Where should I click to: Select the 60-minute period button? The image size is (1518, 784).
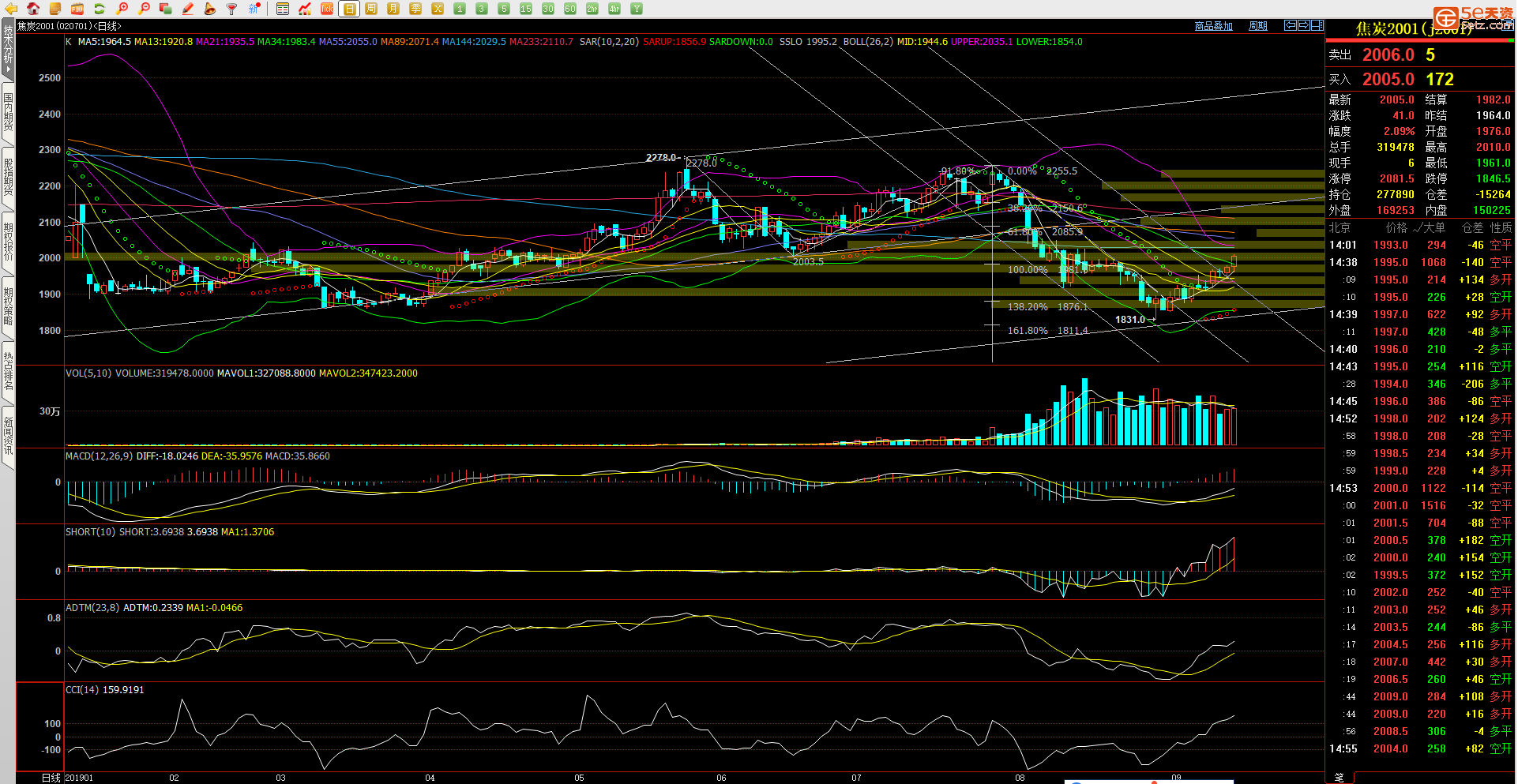coord(570,9)
